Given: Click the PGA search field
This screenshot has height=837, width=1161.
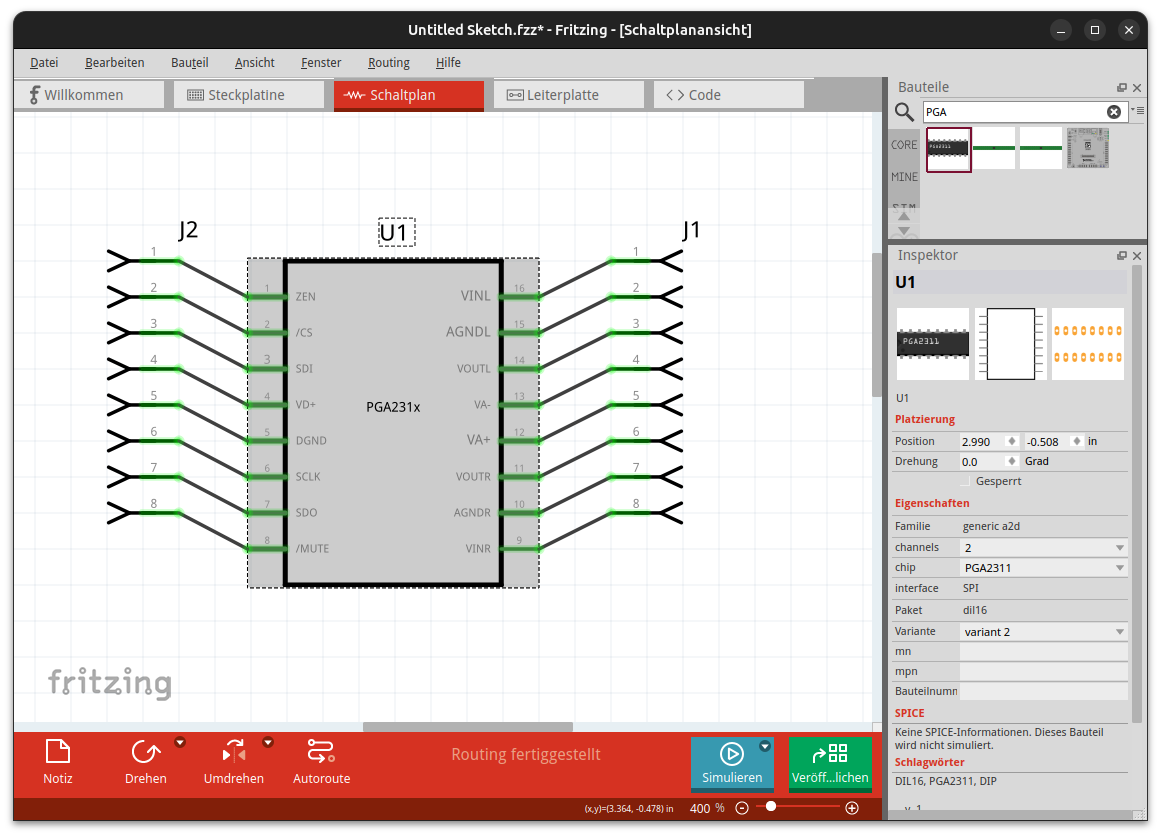Looking at the screenshot, I should (x=1014, y=112).
